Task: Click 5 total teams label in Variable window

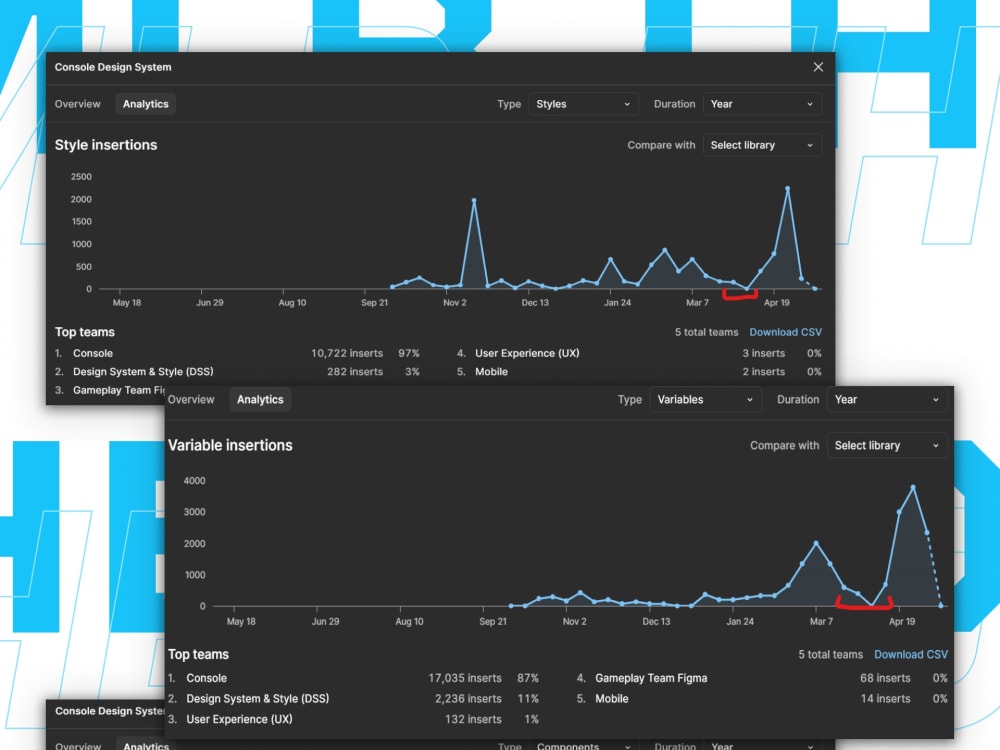Action: click(x=830, y=654)
